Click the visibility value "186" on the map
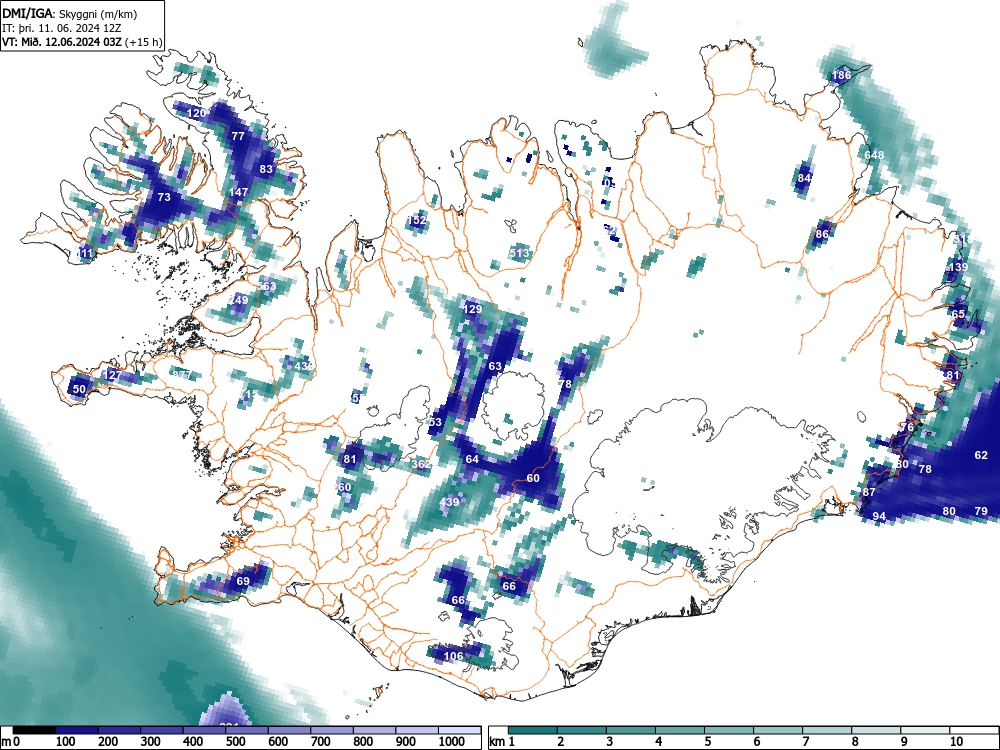This screenshot has height=750, width=1000. click(x=841, y=75)
